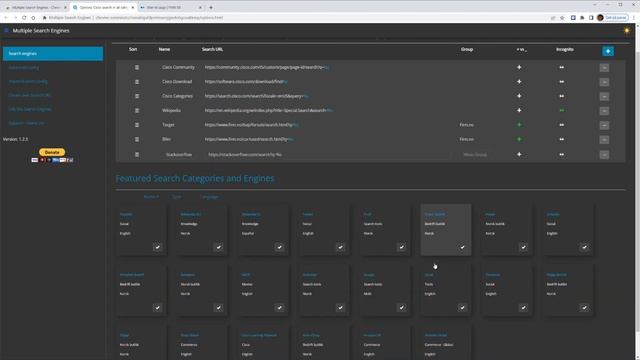This screenshot has width=640, height=360.
Task: Grab the sort handle of Wikipedia row
Action: coord(137,111)
